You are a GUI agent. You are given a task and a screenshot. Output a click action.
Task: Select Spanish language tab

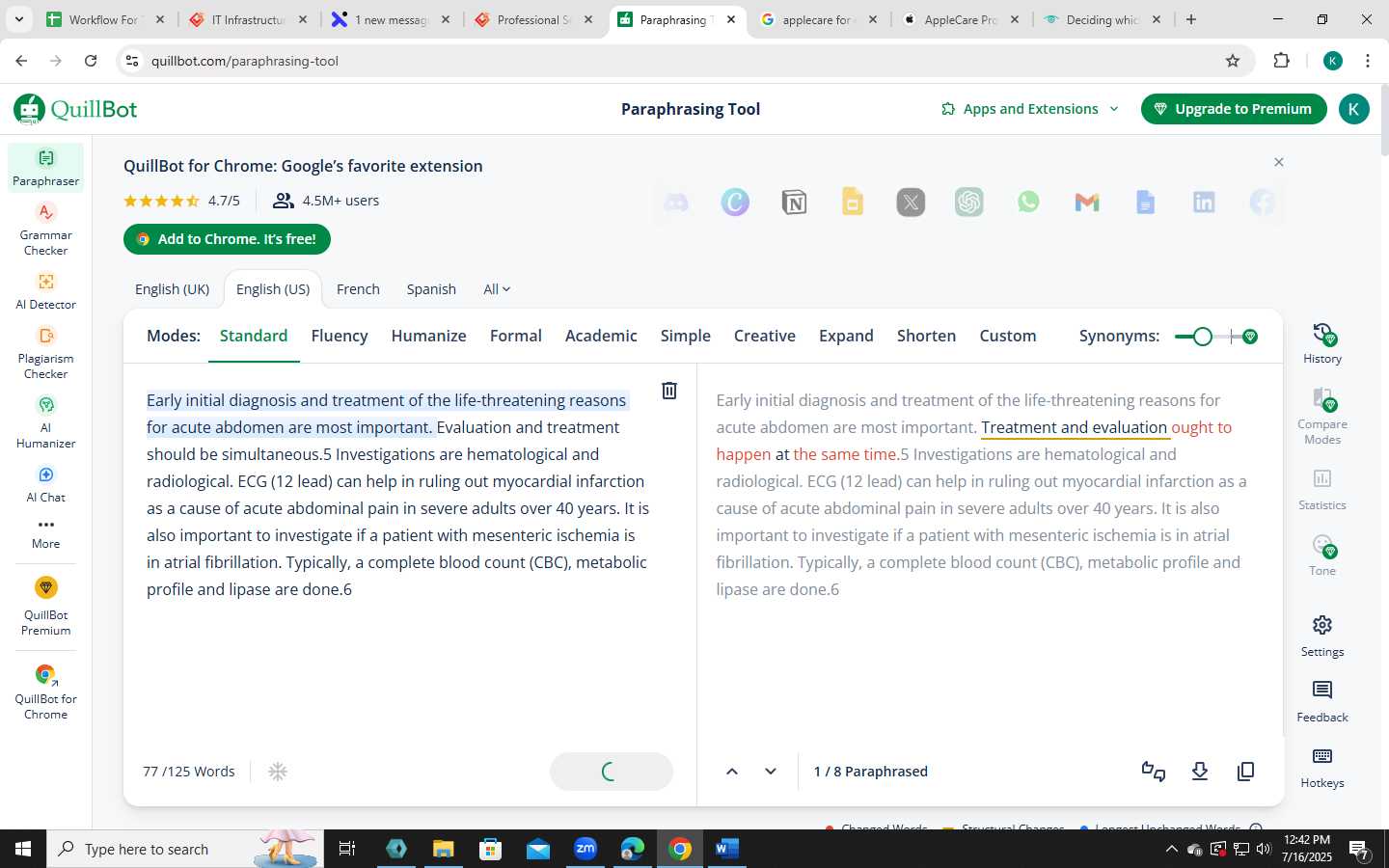[431, 289]
